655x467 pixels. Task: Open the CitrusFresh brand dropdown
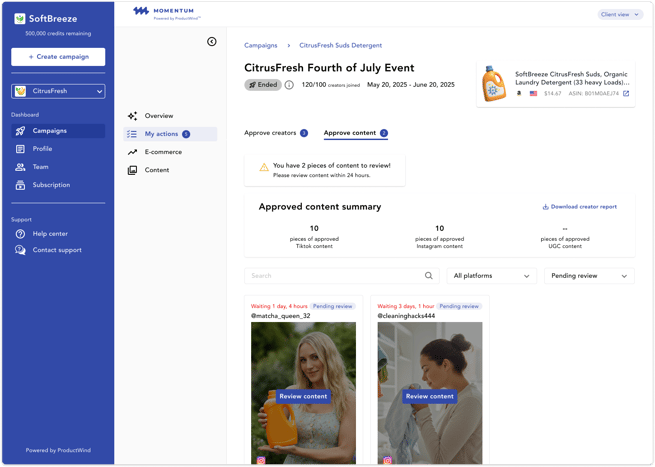pyautogui.click(x=58, y=91)
